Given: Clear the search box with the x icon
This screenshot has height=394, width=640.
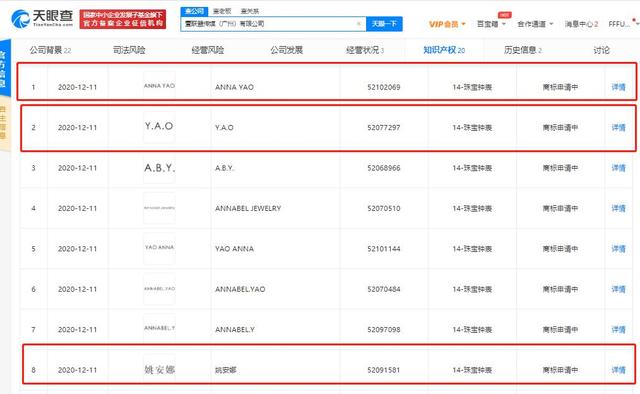Looking at the screenshot, I should [359, 24].
